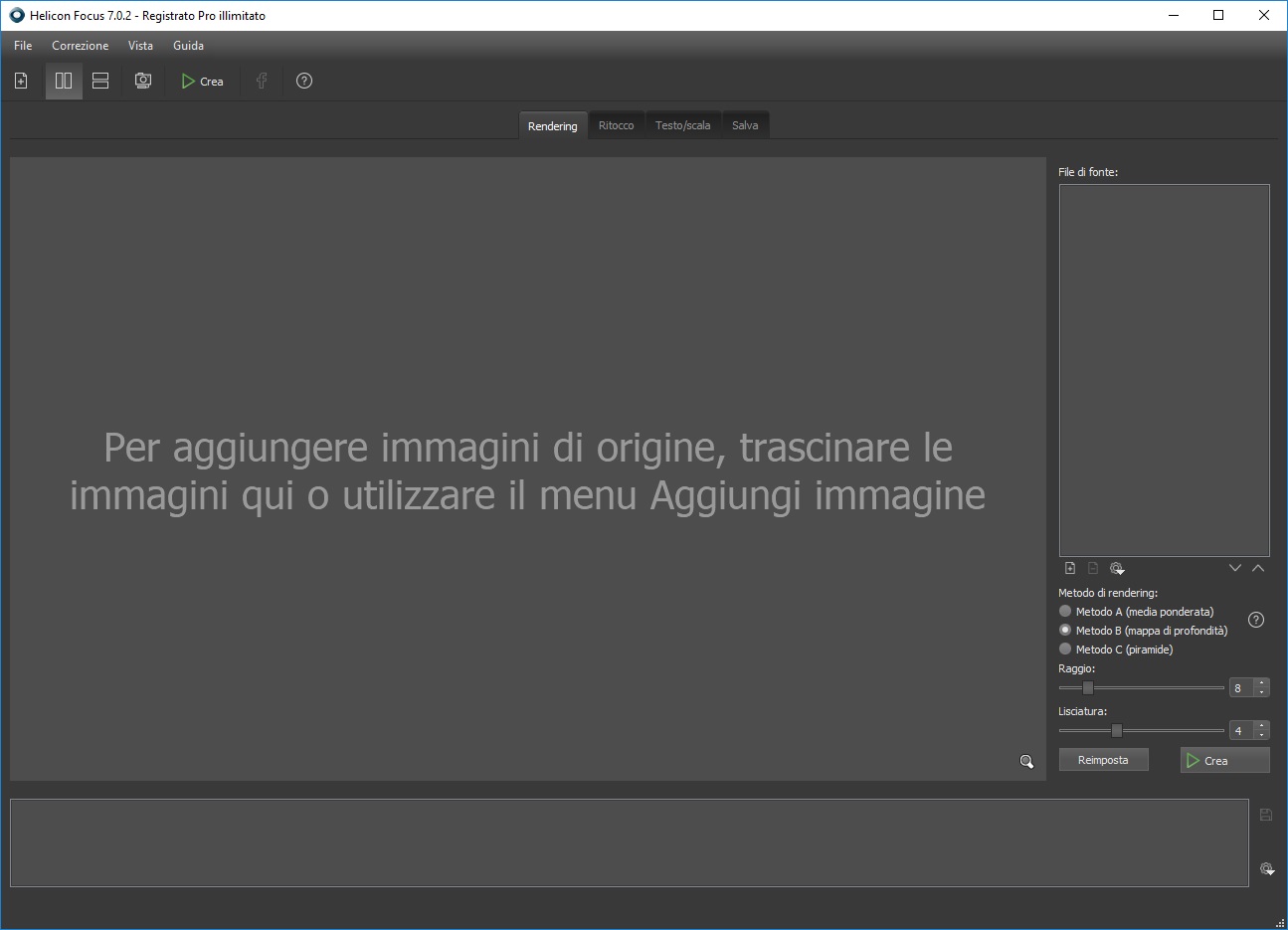This screenshot has height=930, width=1288.
Task: Click the add file icon below the source list
Action: [x=1070, y=568]
